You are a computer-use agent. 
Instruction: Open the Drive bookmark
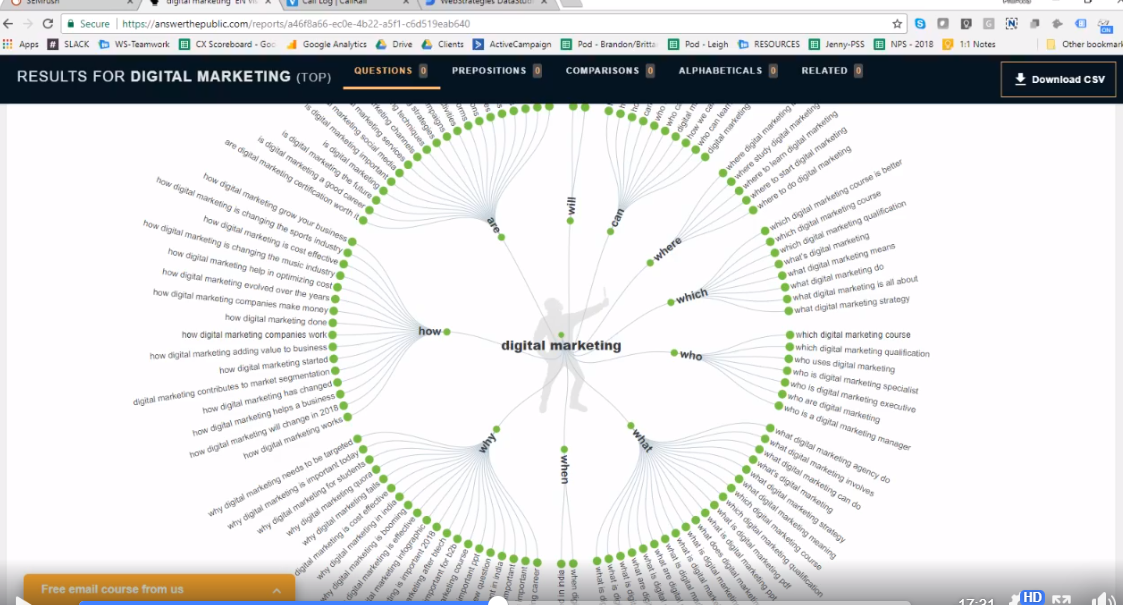(x=395, y=44)
